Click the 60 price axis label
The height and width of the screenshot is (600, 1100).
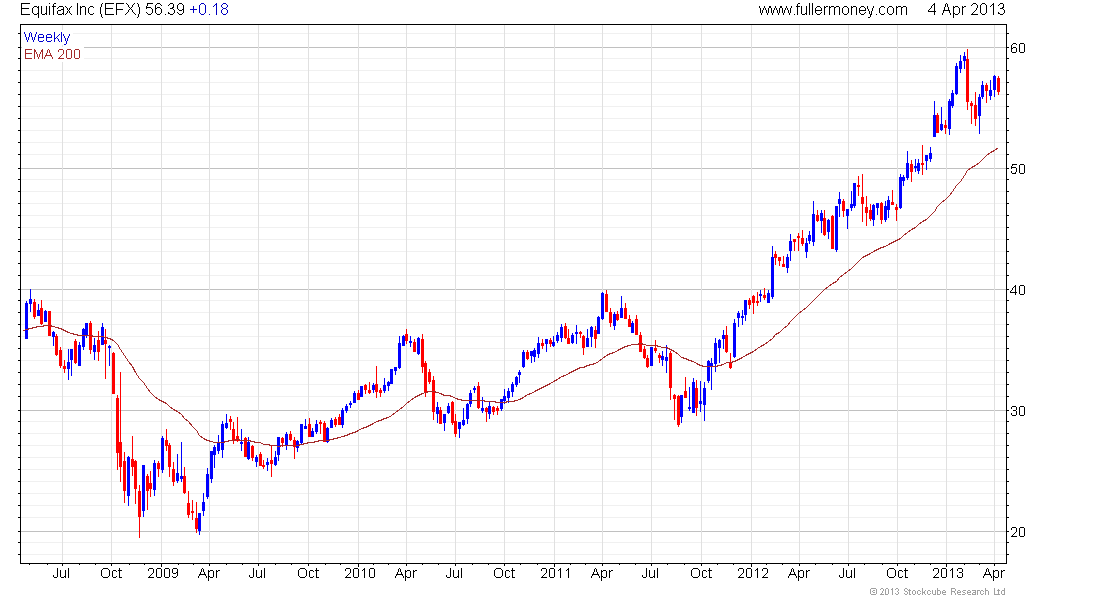pyautogui.click(x=1017, y=48)
